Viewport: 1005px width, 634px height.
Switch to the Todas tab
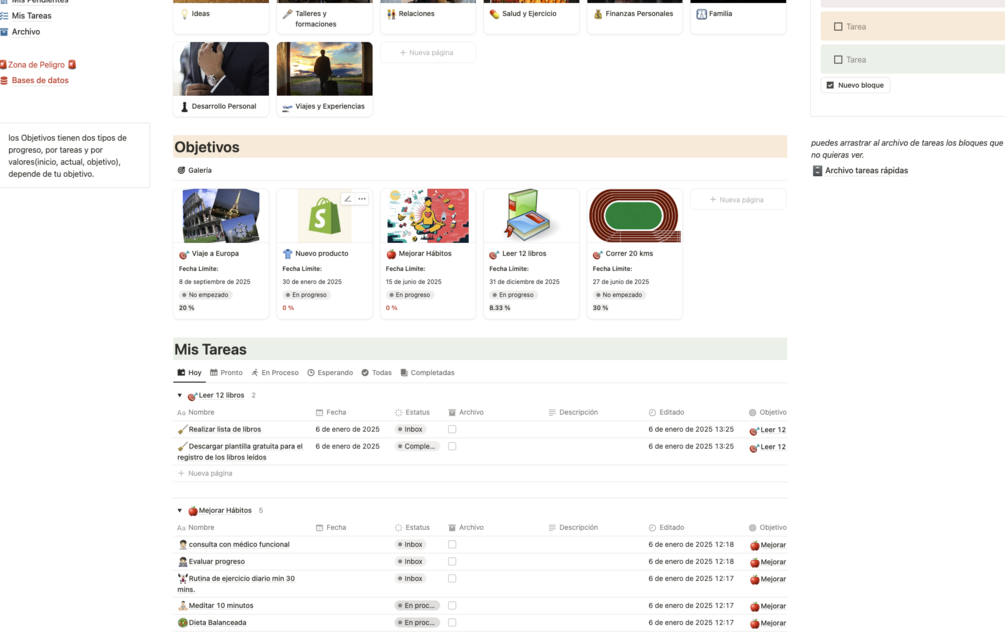tap(376, 372)
